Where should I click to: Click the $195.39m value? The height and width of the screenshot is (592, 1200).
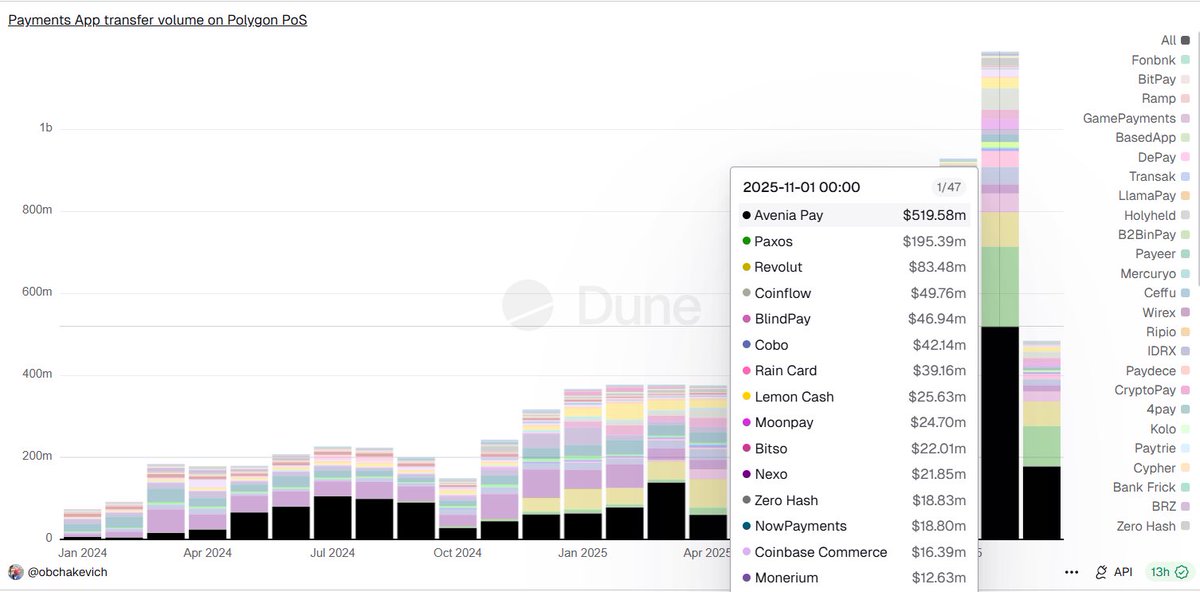934,241
